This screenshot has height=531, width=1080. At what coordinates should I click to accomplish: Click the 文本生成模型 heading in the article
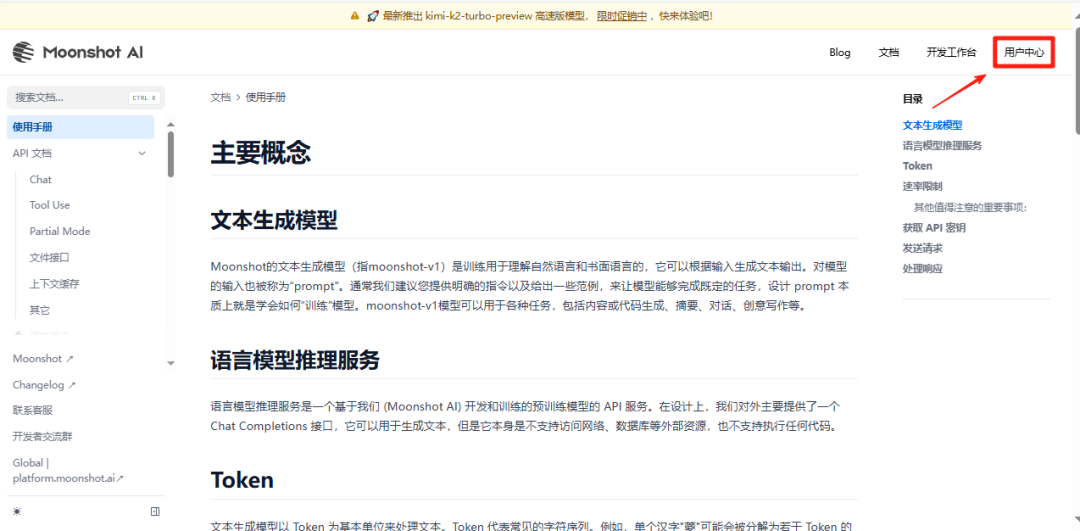click(x=273, y=220)
